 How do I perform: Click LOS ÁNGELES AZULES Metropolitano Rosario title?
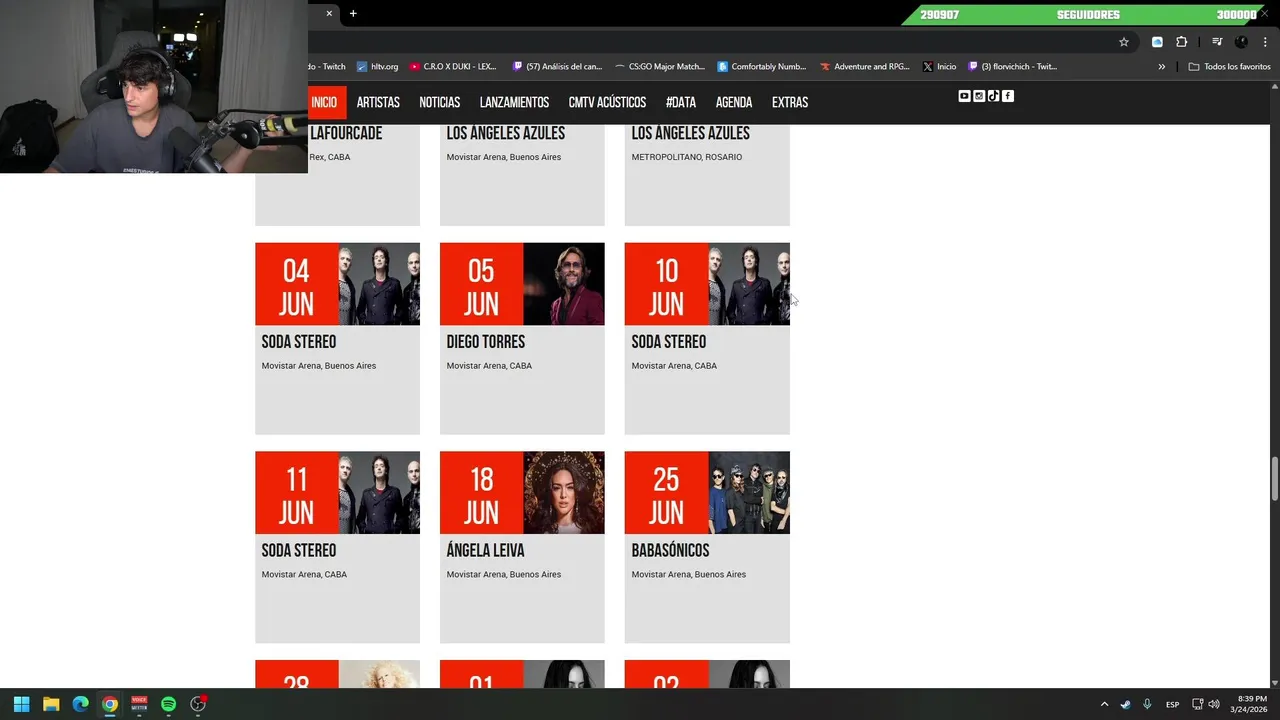coord(691,133)
